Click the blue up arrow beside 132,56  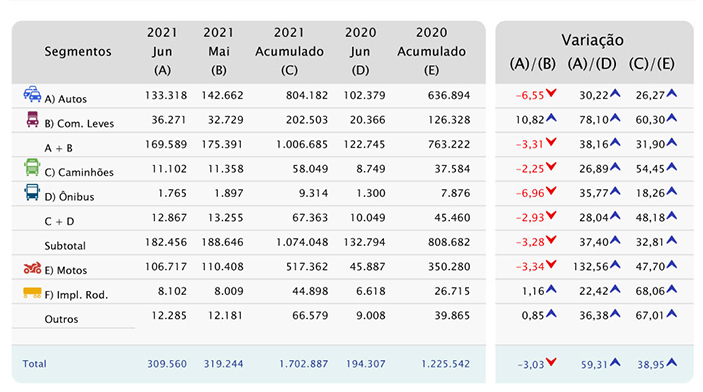coord(615,265)
